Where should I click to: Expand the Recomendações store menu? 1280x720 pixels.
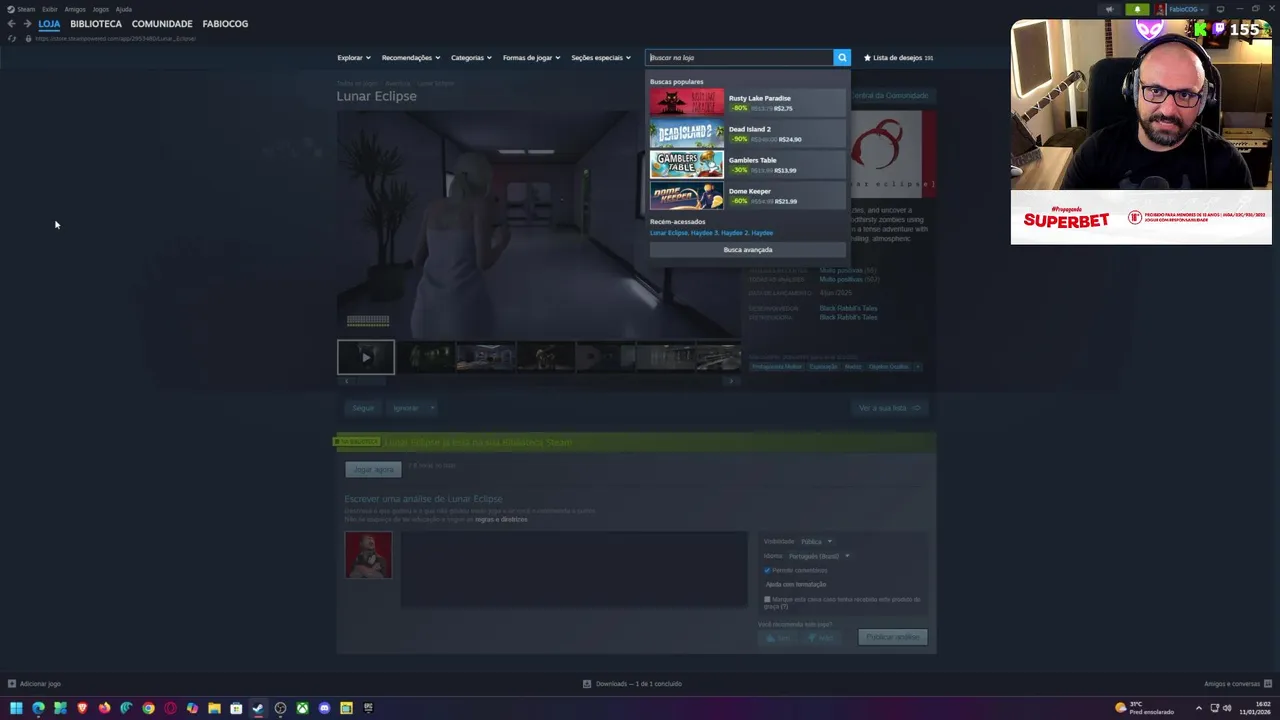click(410, 58)
